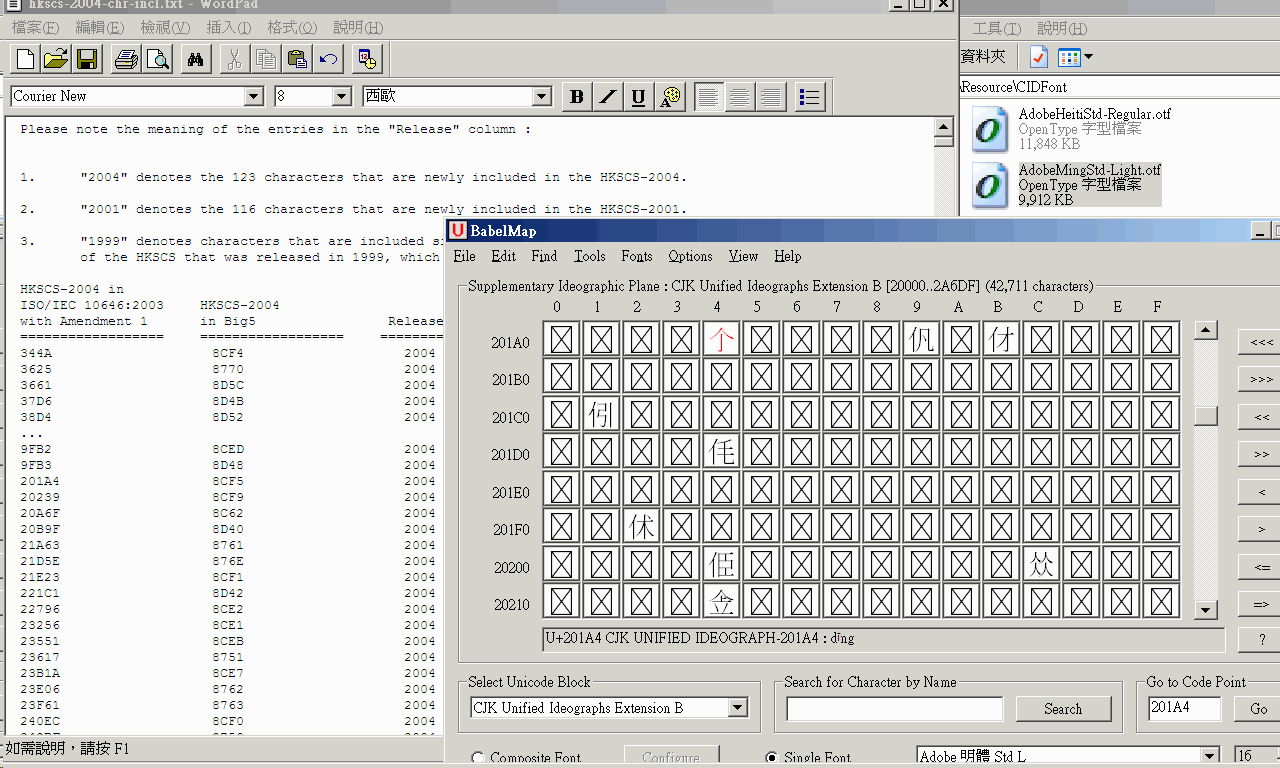Screen dimensions: 1280x768
Task: Expand the font size dropdown
Action: 342,97
